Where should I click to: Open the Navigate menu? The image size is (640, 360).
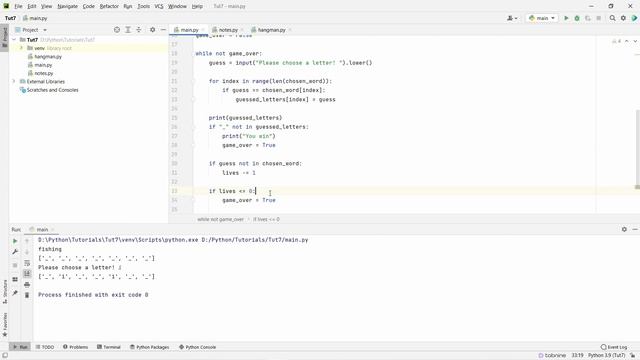pyautogui.click(x=67, y=6)
